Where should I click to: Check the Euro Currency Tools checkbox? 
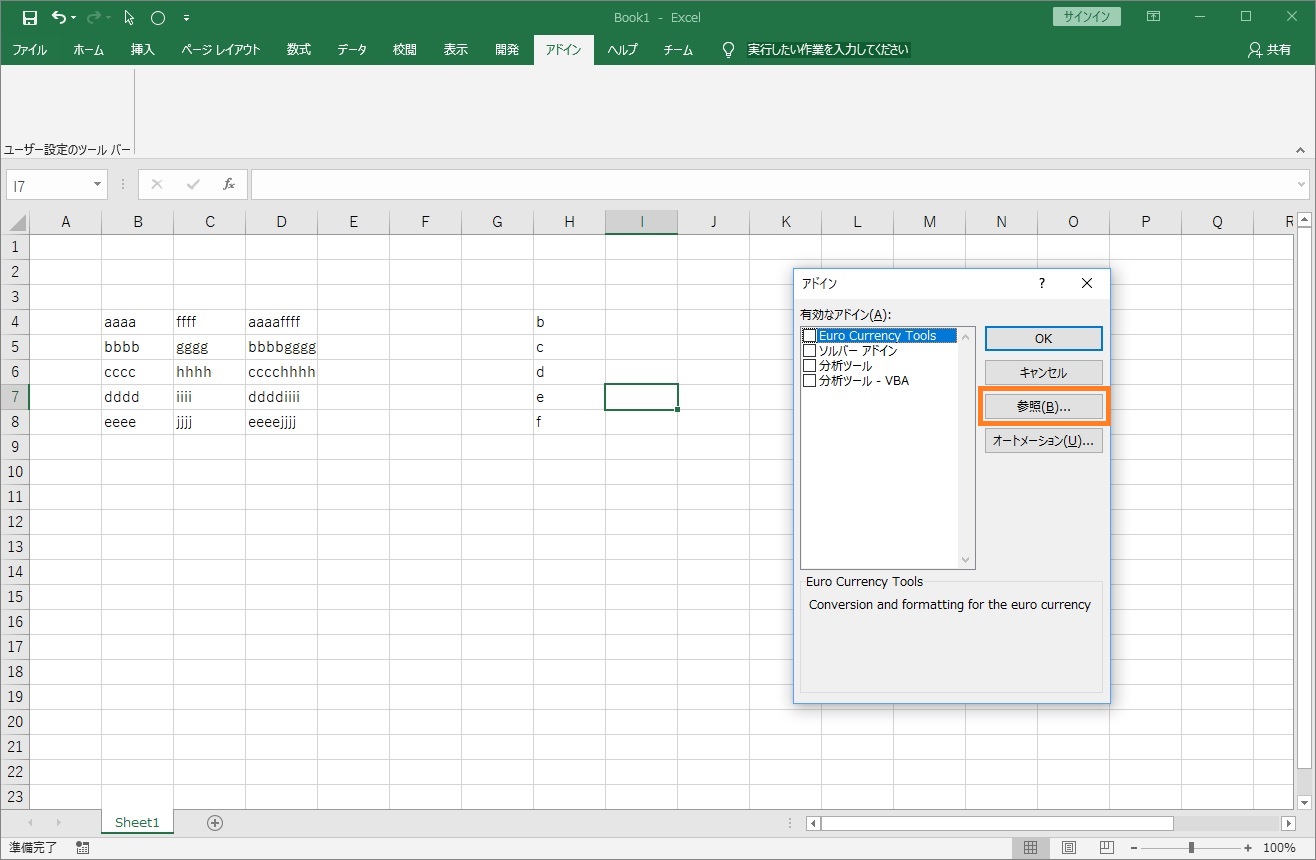(x=810, y=336)
